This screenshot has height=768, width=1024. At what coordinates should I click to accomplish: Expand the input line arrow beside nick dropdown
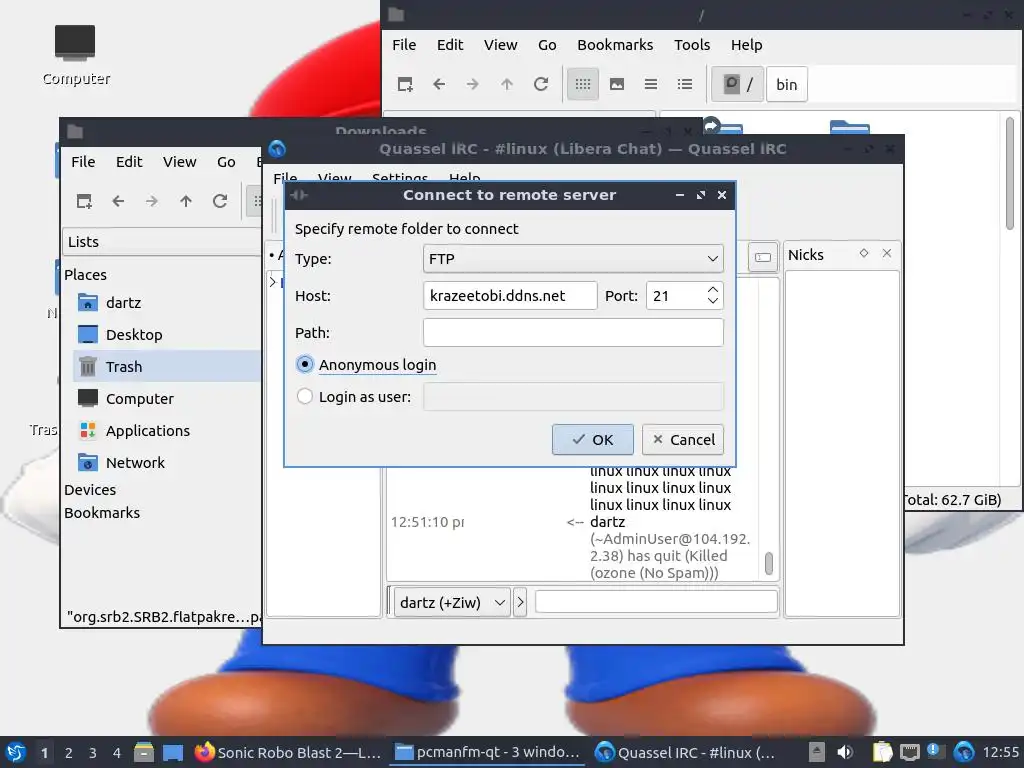point(520,602)
